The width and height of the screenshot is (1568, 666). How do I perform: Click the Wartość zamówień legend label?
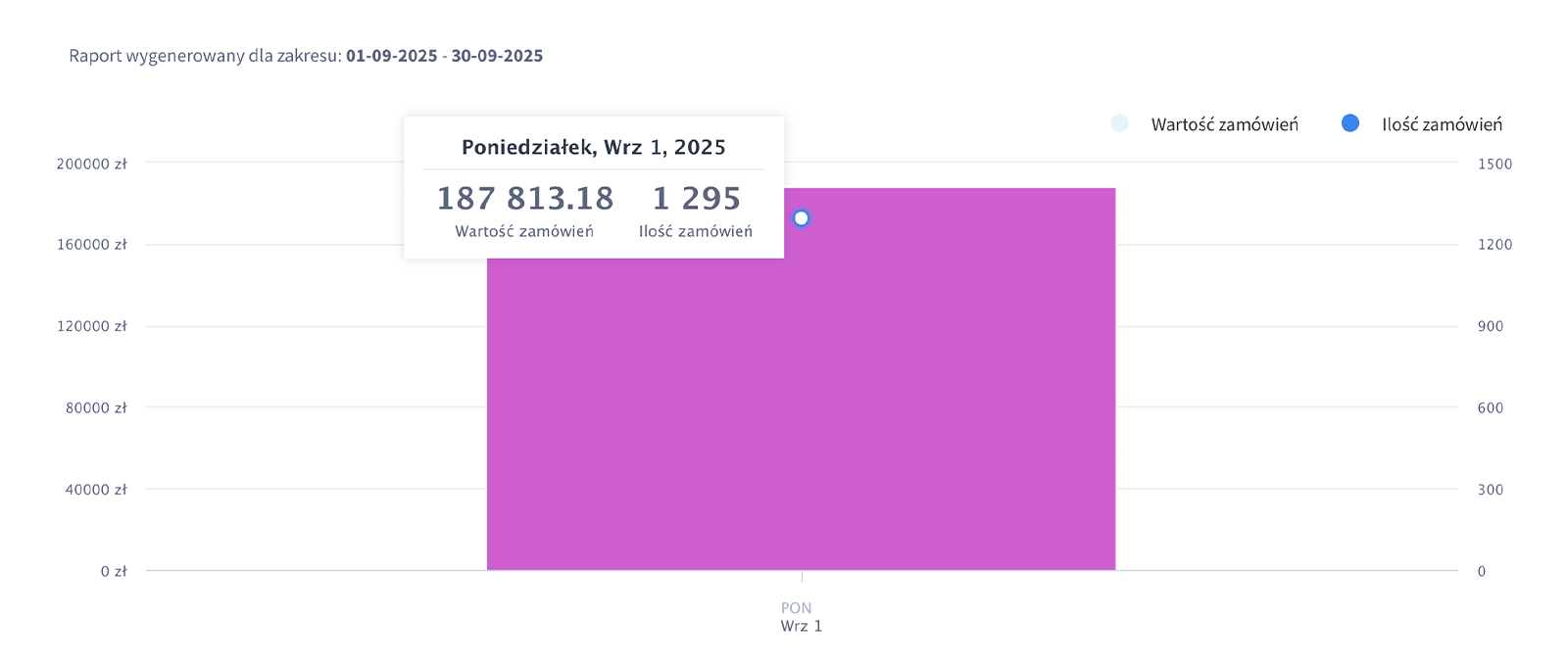[1224, 124]
